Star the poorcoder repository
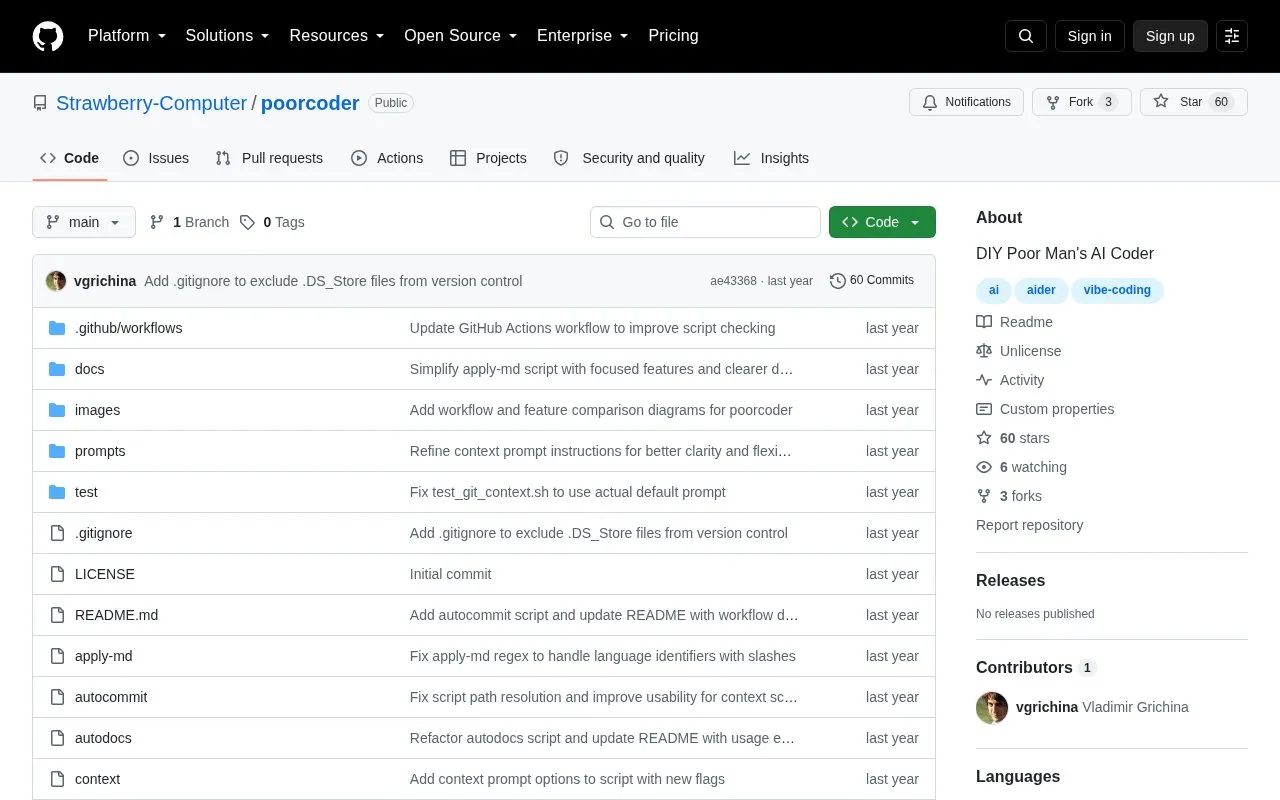Viewport: 1280px width, 800px height. 1193,102
